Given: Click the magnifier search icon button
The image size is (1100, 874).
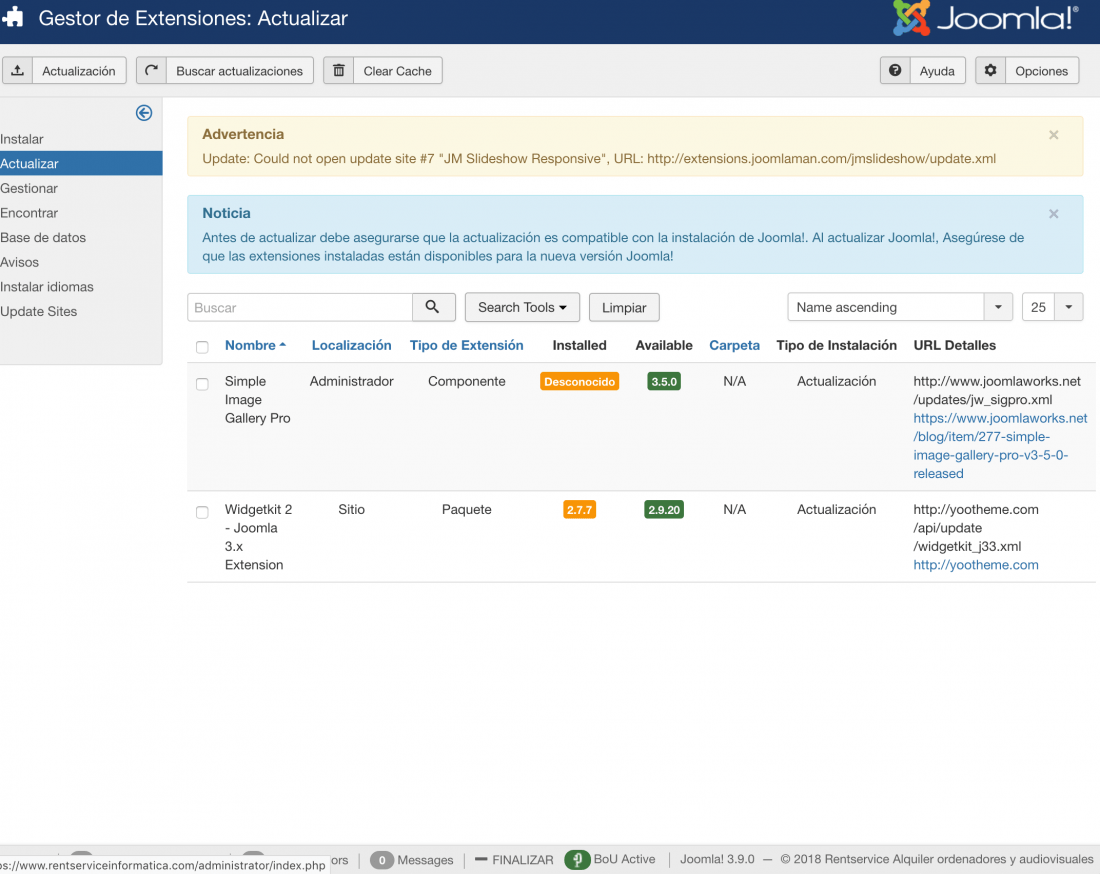Looking at the screenshot, I should 433,307.
